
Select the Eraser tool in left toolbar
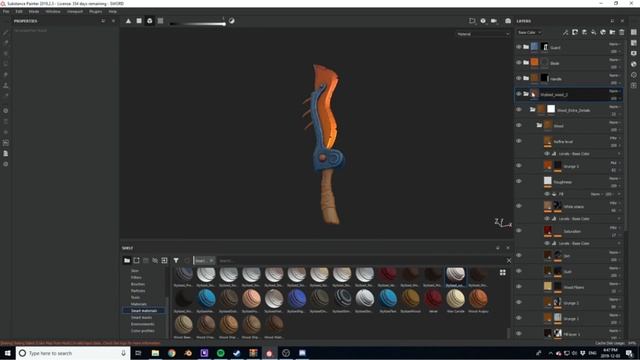click(6, 43)
